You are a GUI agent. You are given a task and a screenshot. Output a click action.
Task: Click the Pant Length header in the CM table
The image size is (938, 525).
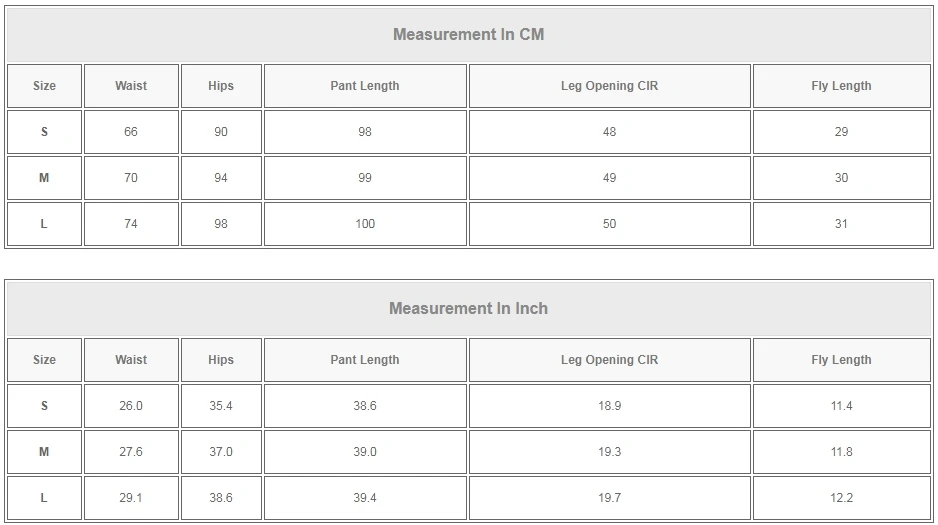pyautogui.click(x=365, y=86)
